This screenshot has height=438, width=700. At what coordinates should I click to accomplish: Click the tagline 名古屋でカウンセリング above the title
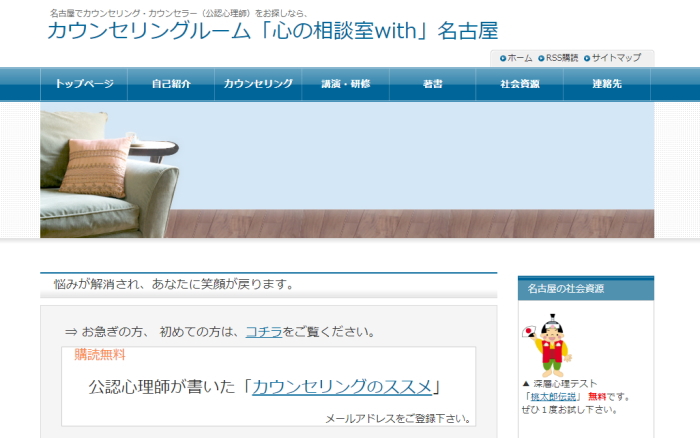tap(179, 13)
